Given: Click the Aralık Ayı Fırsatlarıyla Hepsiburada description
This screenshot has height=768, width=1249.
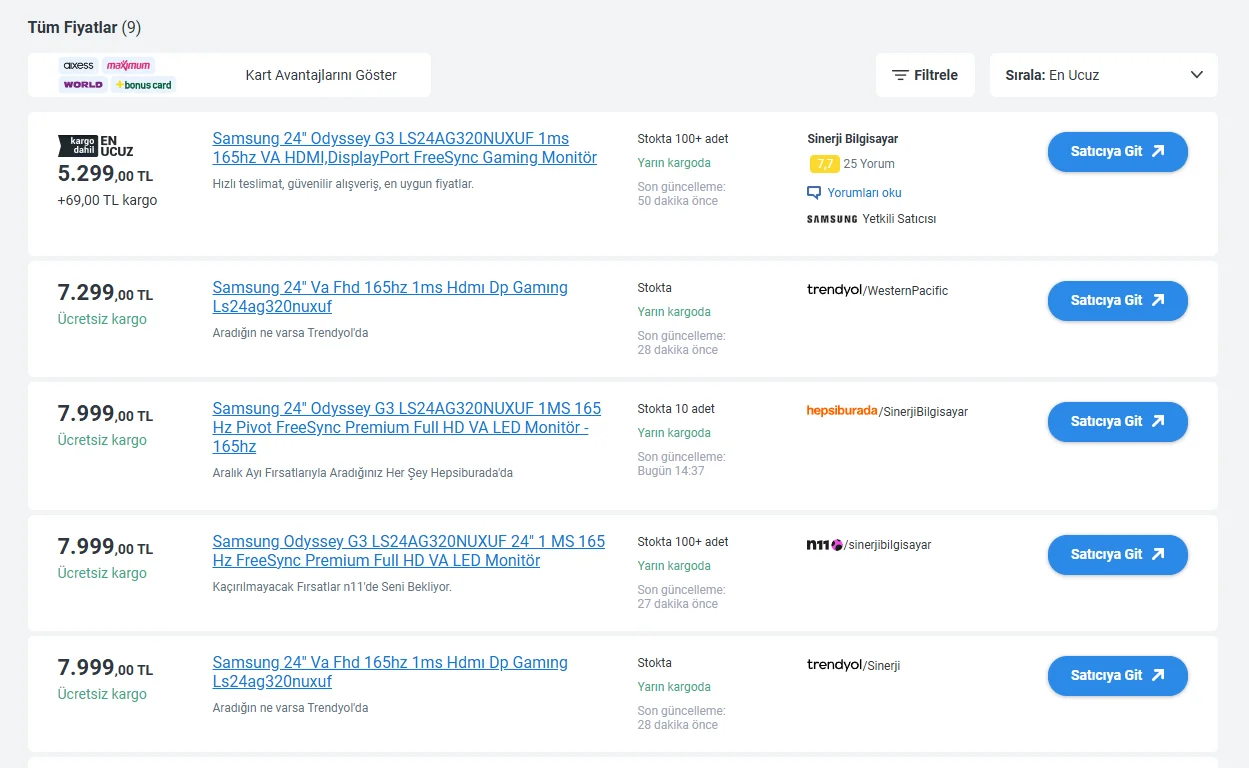Looking at the screenshot, I should (363, 473).
